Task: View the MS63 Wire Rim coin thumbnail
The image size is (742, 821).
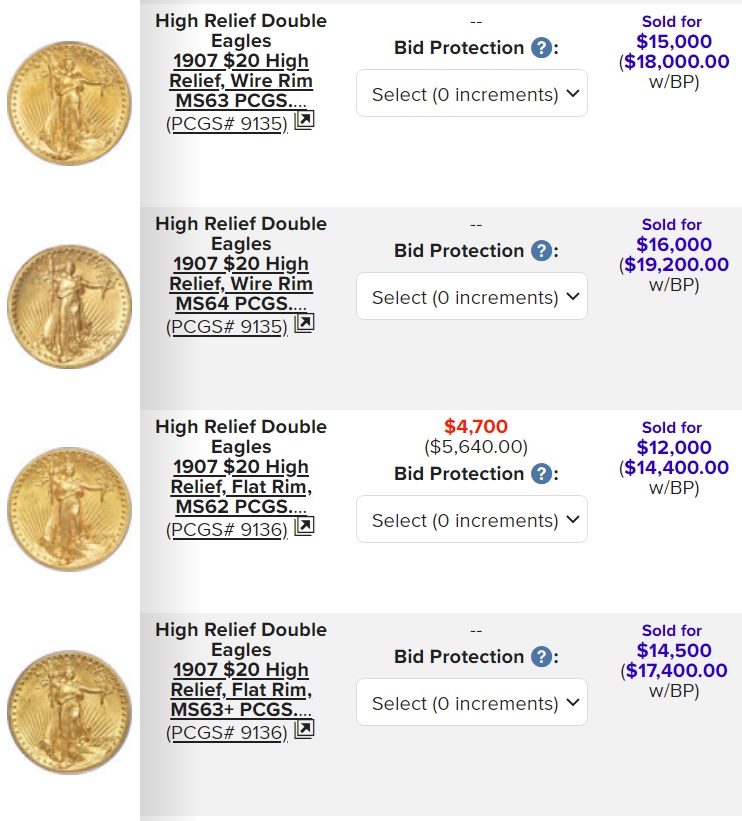Action: coord(69,104)
